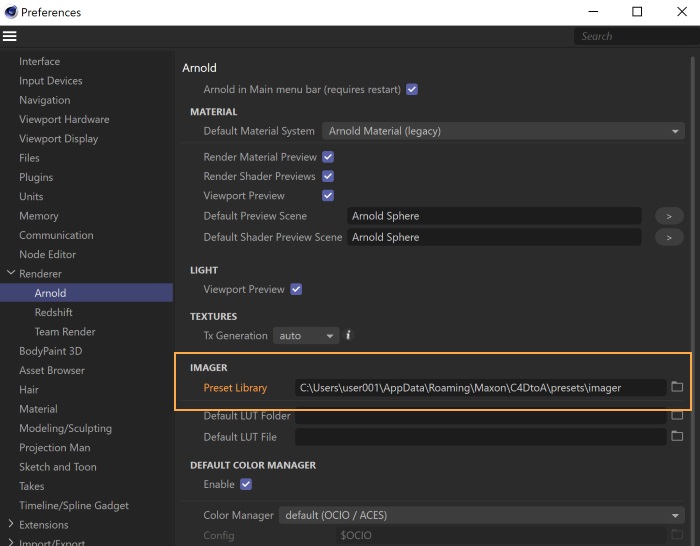Screen dimensions: 700x546
Task: Select Node Editor category
Action: pyautogui.click(x=47, y=254)
